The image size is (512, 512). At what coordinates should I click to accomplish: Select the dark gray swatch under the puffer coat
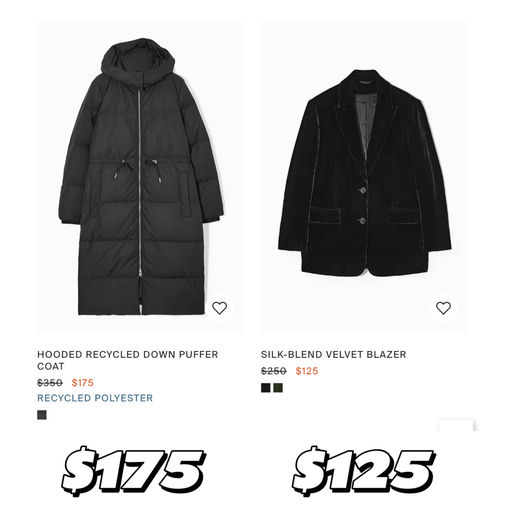point(42,415)
